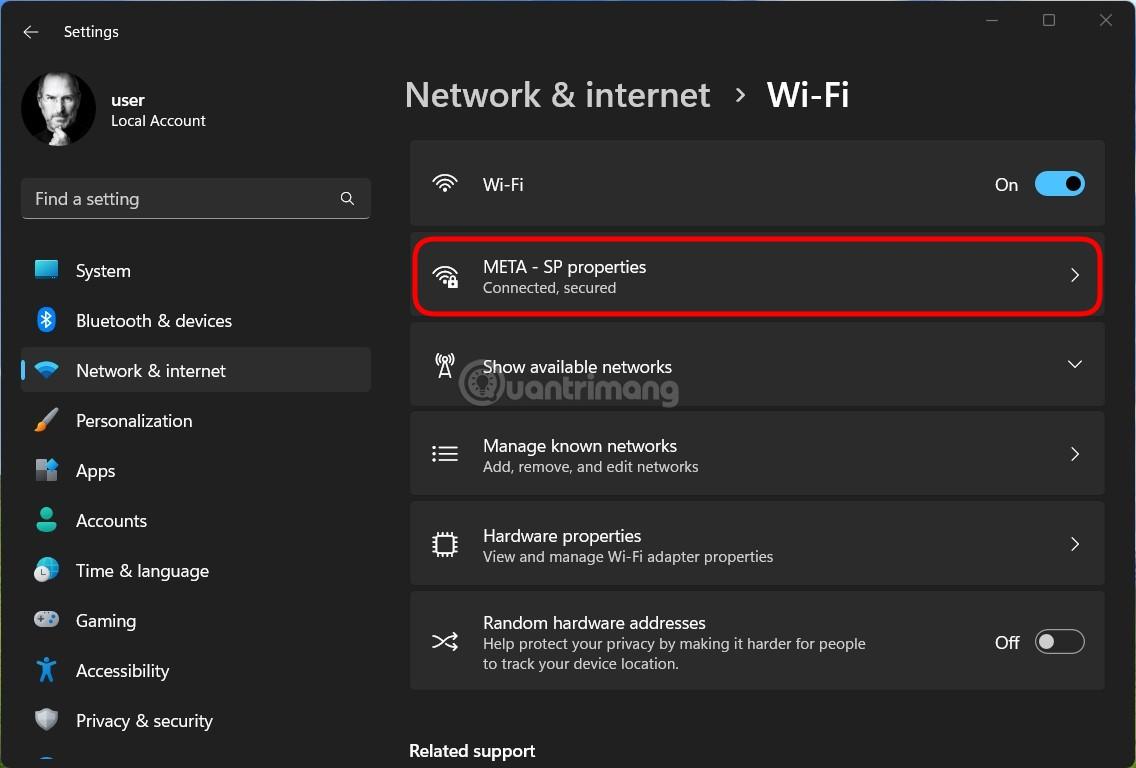Click the Privacy & security shield icon
The width and height of the screenshot is (1136, 768).
46,719
